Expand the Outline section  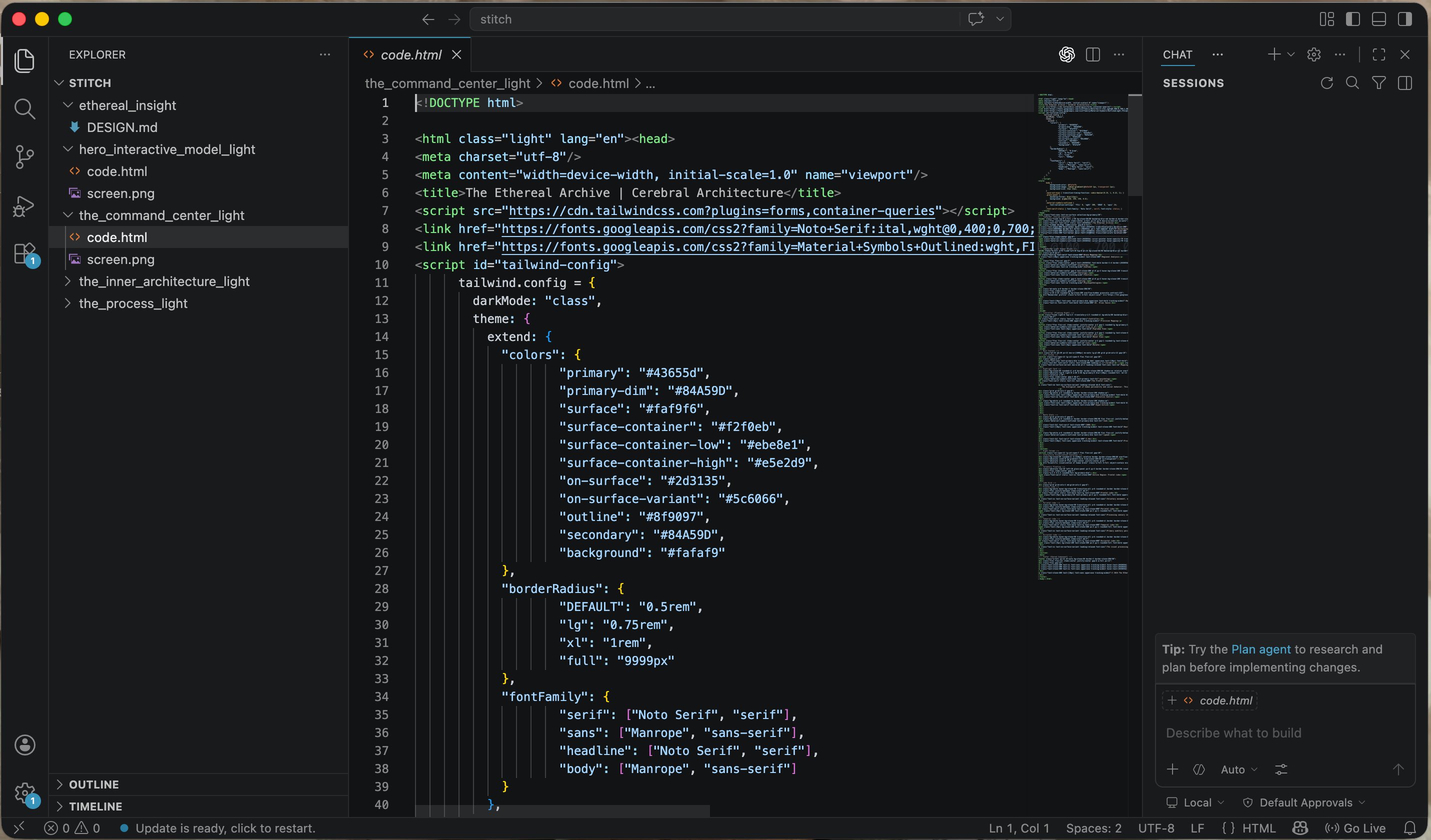198,784
